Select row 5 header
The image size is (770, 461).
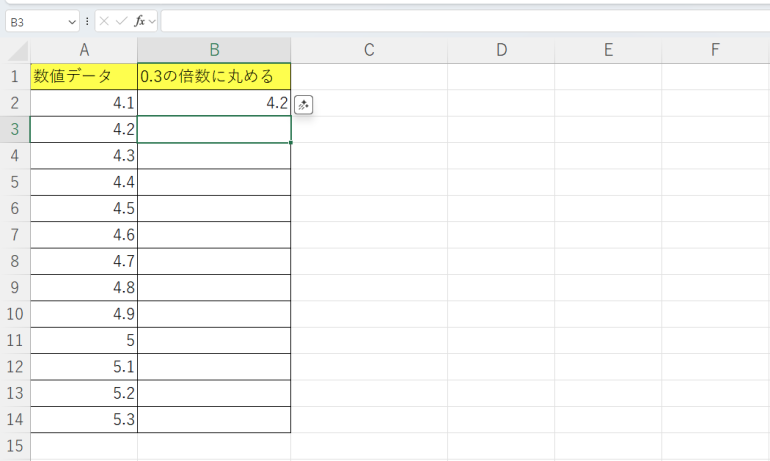(x=15, y=182)
